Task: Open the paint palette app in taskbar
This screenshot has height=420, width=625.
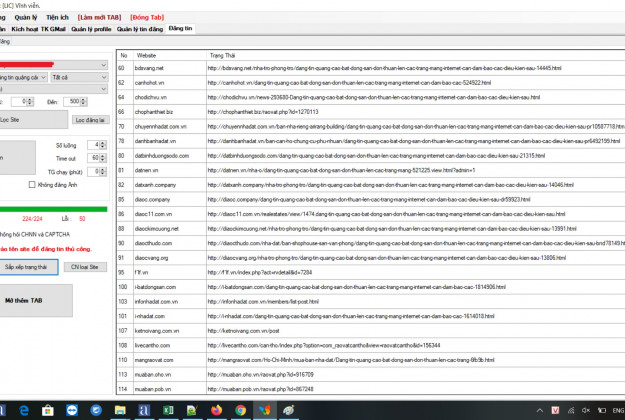Action: coord(289,410)
